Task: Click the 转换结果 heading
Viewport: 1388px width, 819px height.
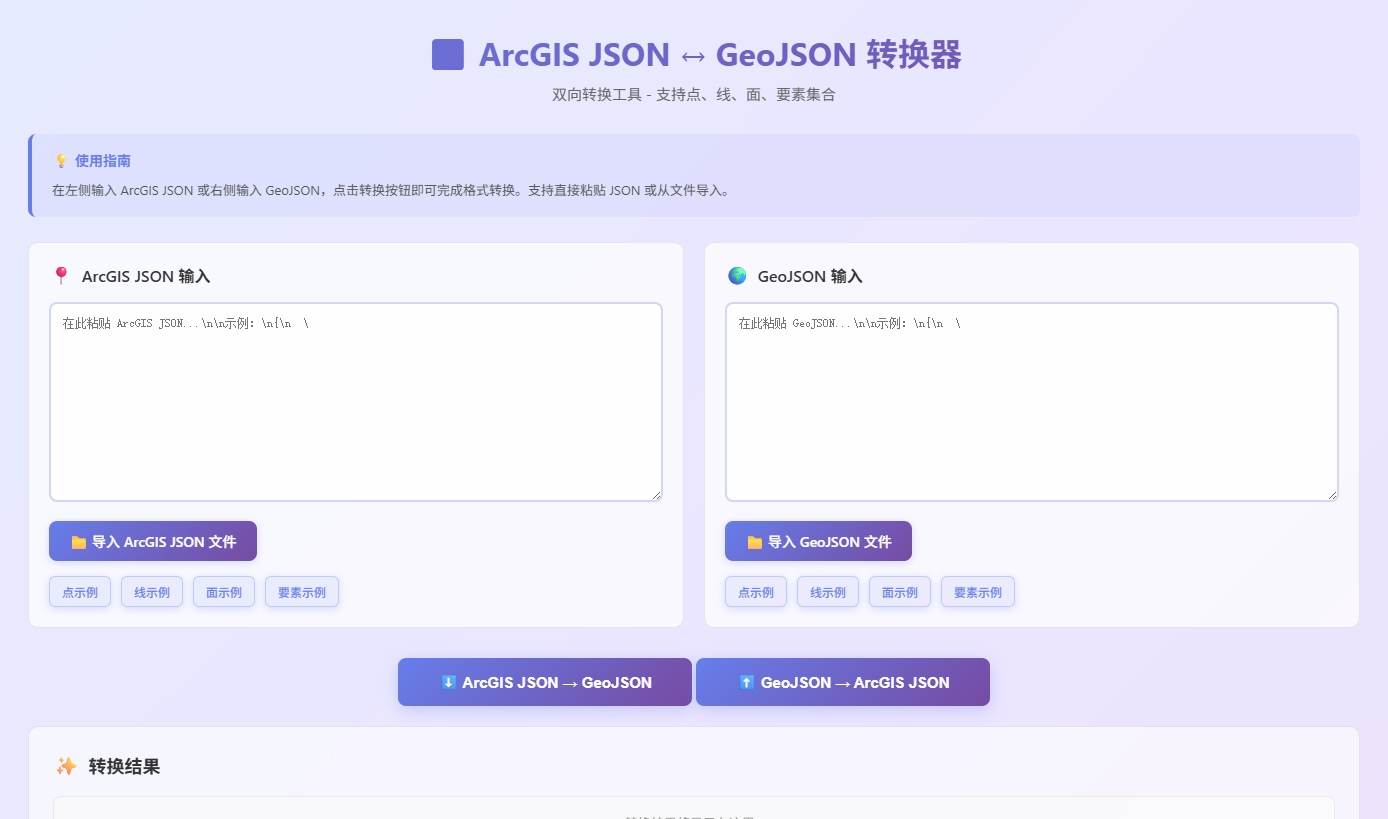Action: (124, 766)
